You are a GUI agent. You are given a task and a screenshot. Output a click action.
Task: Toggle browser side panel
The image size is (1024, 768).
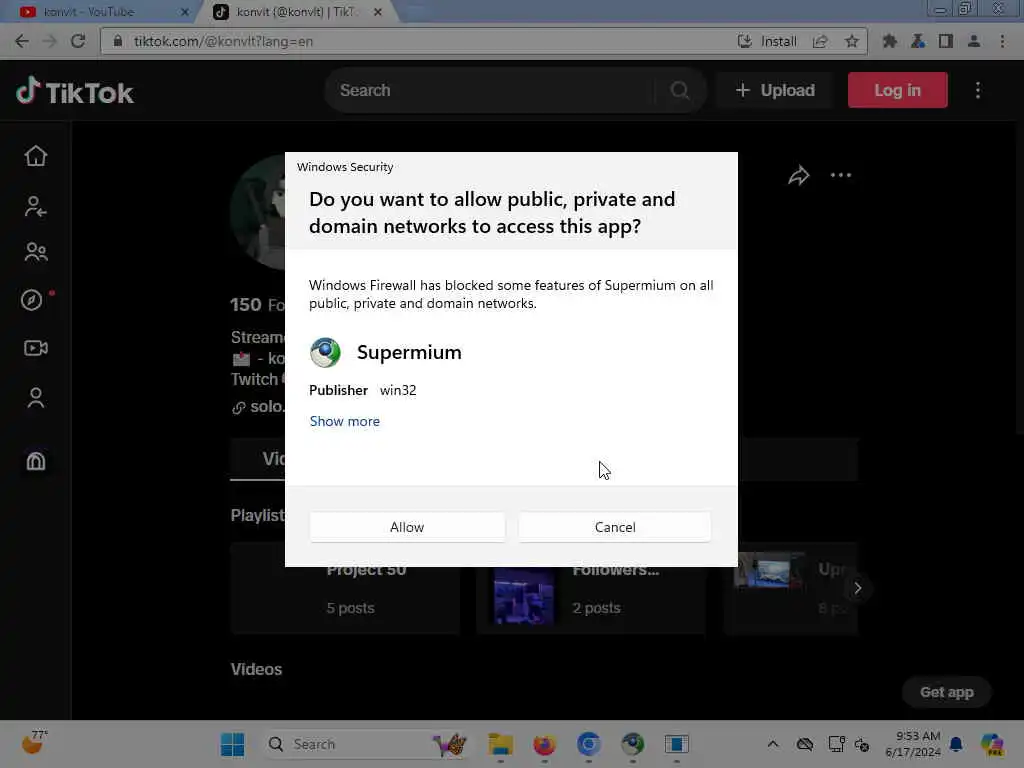(946, 41)
